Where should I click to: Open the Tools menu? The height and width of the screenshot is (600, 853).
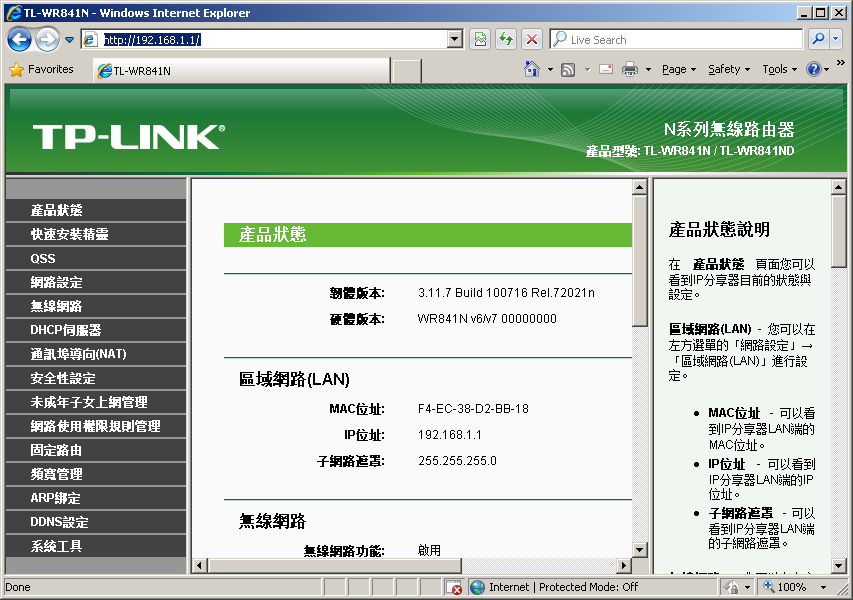pos(779,70)
